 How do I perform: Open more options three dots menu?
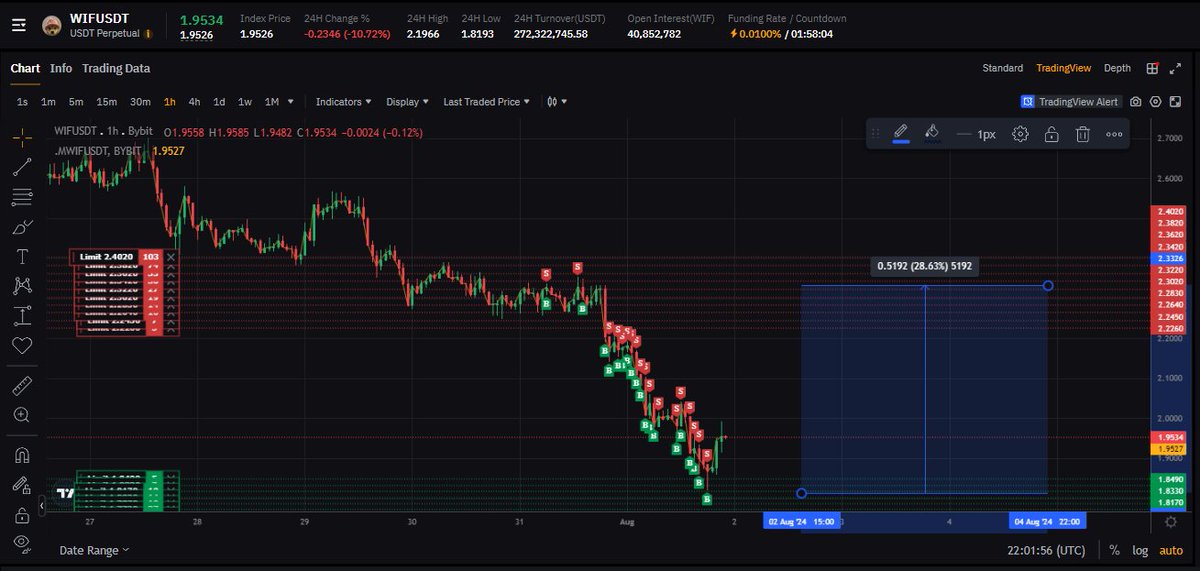coord(1114,134)
